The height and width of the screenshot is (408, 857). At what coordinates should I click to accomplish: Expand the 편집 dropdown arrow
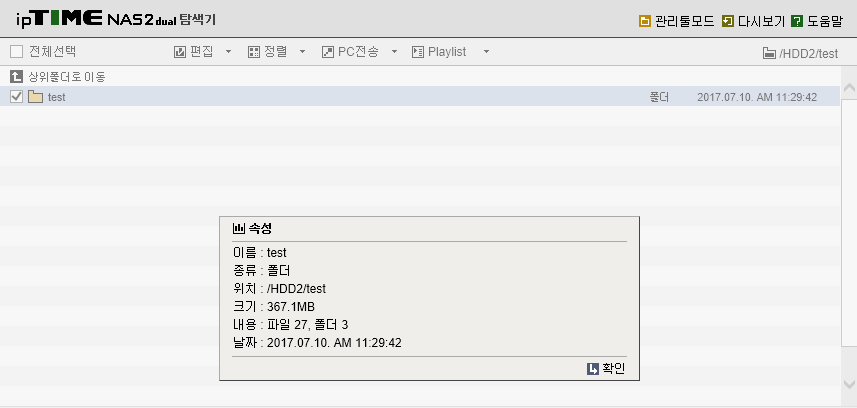pyautogui.click(x=228, y=52)
